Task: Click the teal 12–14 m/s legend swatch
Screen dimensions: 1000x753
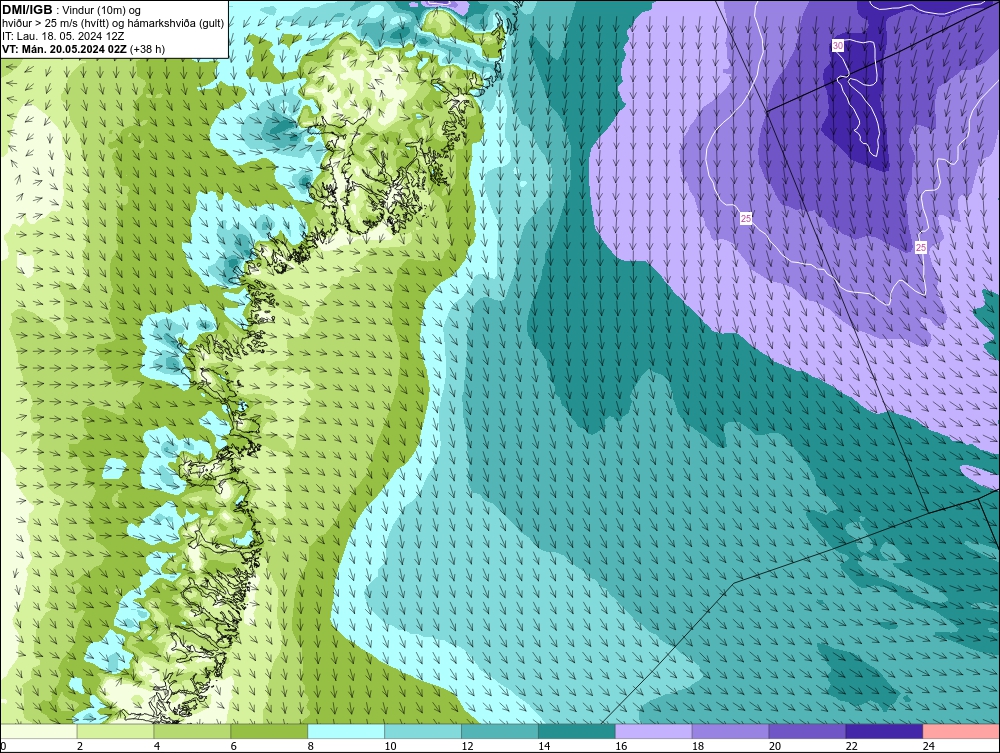Action: pyautogui.click(x=500, y=731)
